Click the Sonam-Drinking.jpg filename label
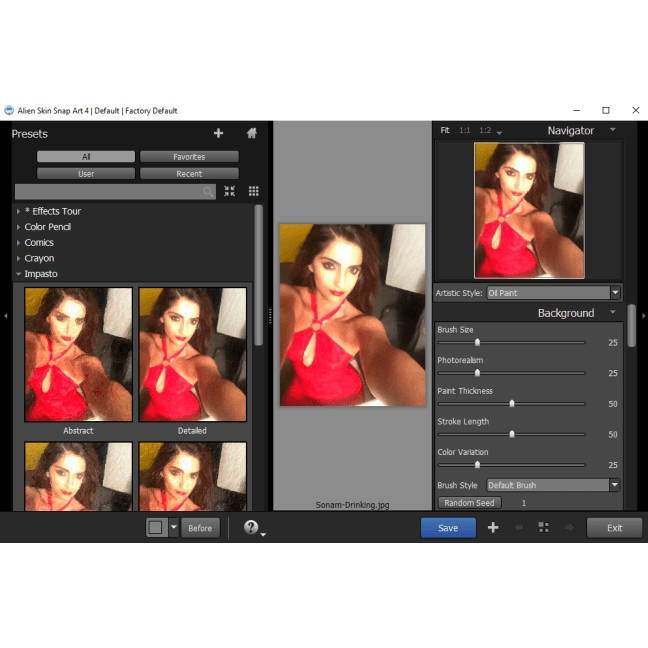 [352, 505]
